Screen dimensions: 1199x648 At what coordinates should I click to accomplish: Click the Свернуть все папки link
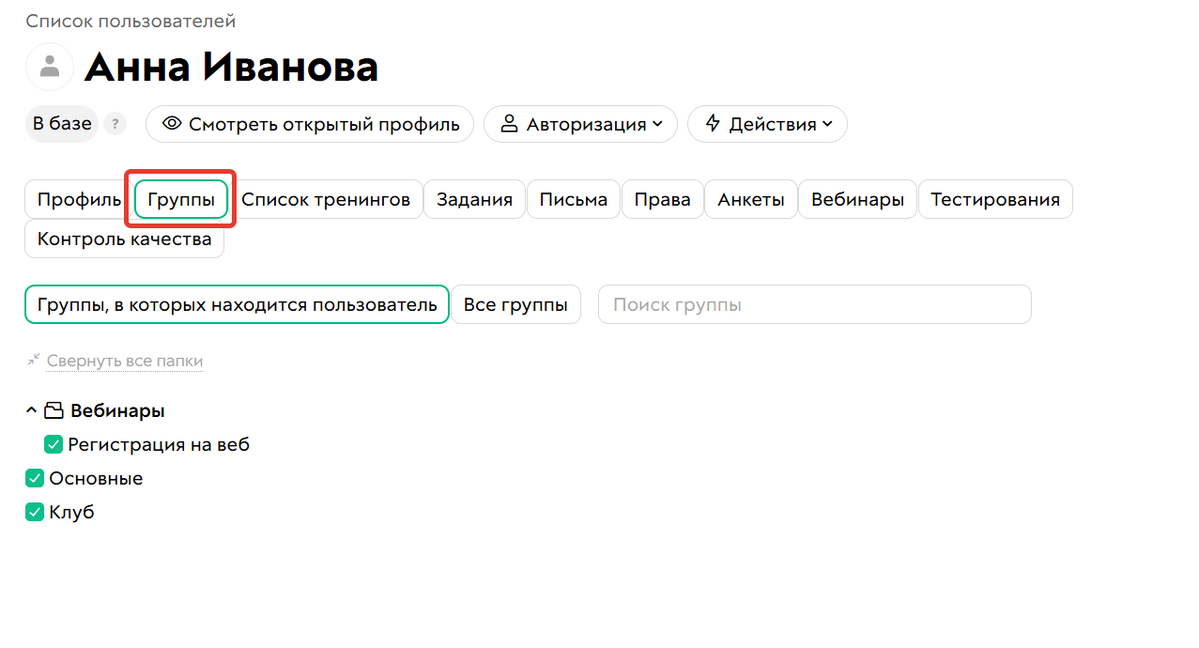[x=123, y=361]
